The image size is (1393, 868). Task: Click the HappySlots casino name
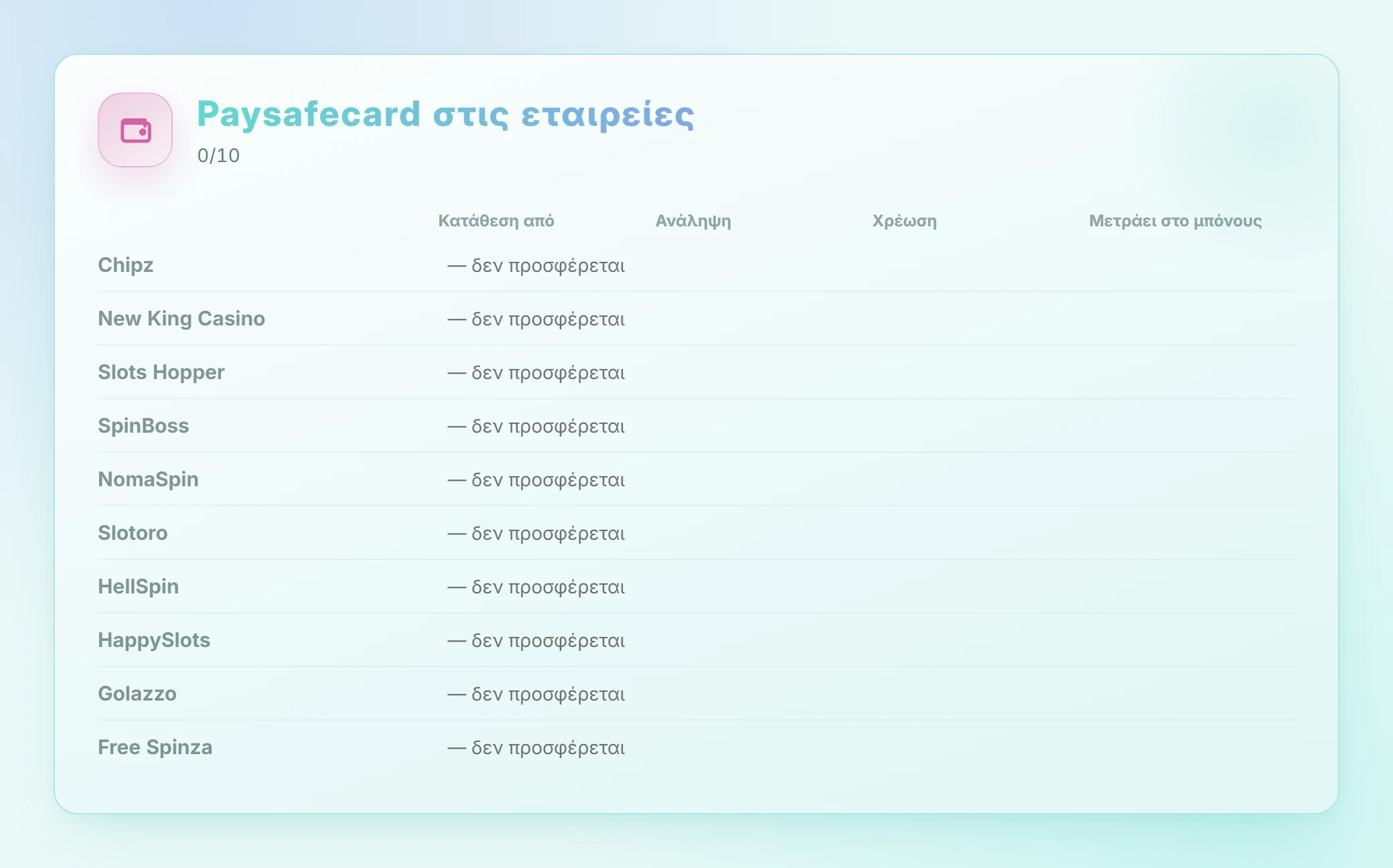pyautogui.click(x=154, y=640)
